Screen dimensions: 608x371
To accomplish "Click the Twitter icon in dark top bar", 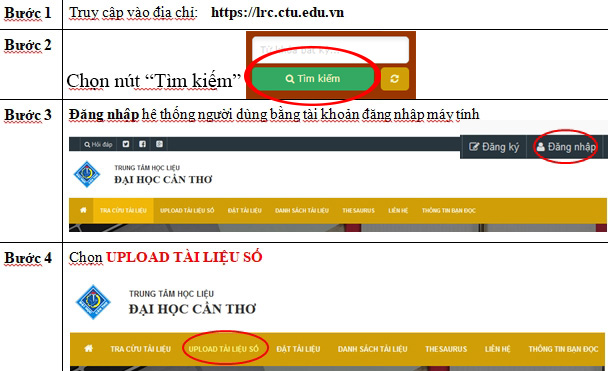I will point(126,144).
